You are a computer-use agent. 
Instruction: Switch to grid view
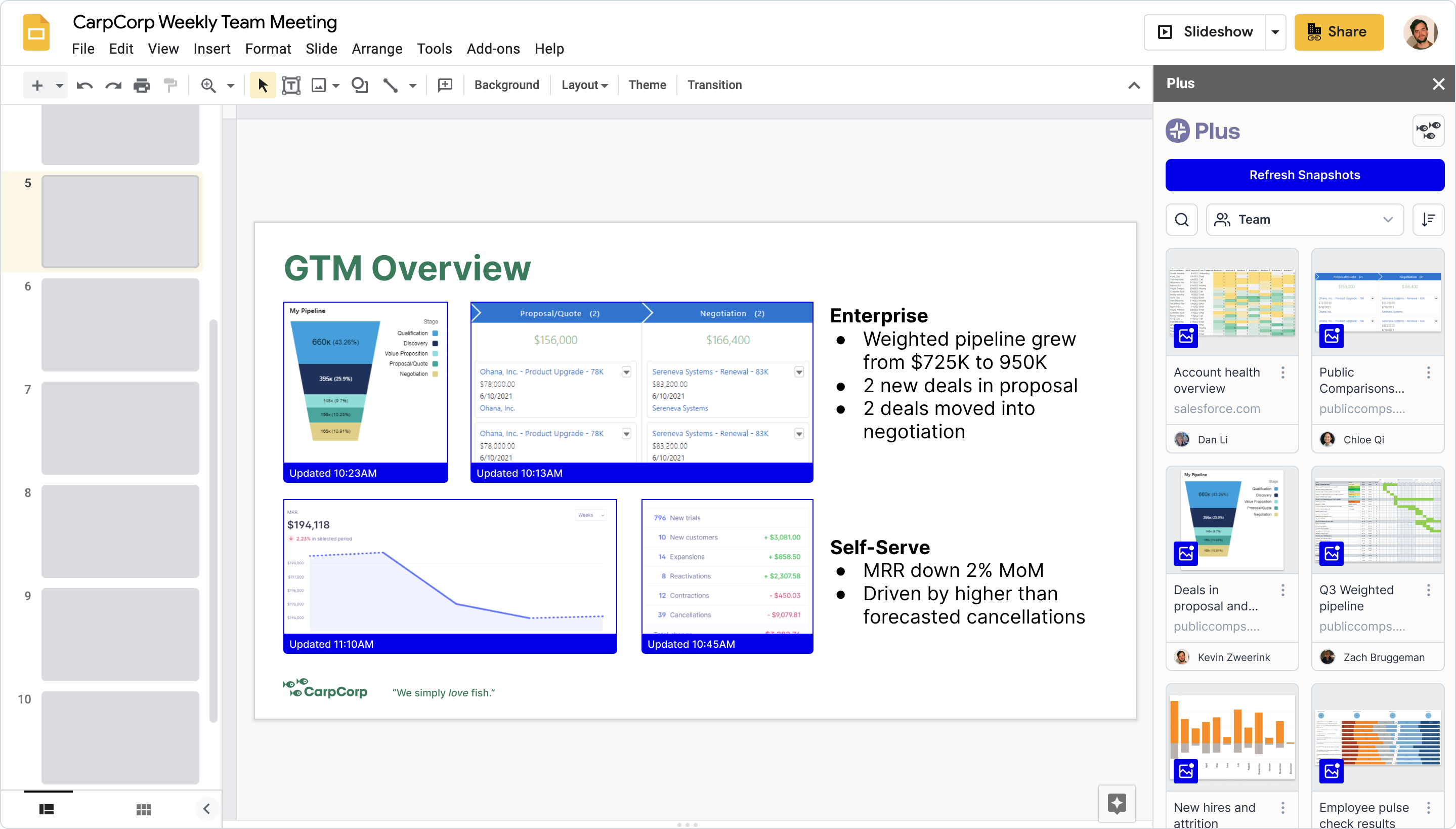tap(143, 809)
